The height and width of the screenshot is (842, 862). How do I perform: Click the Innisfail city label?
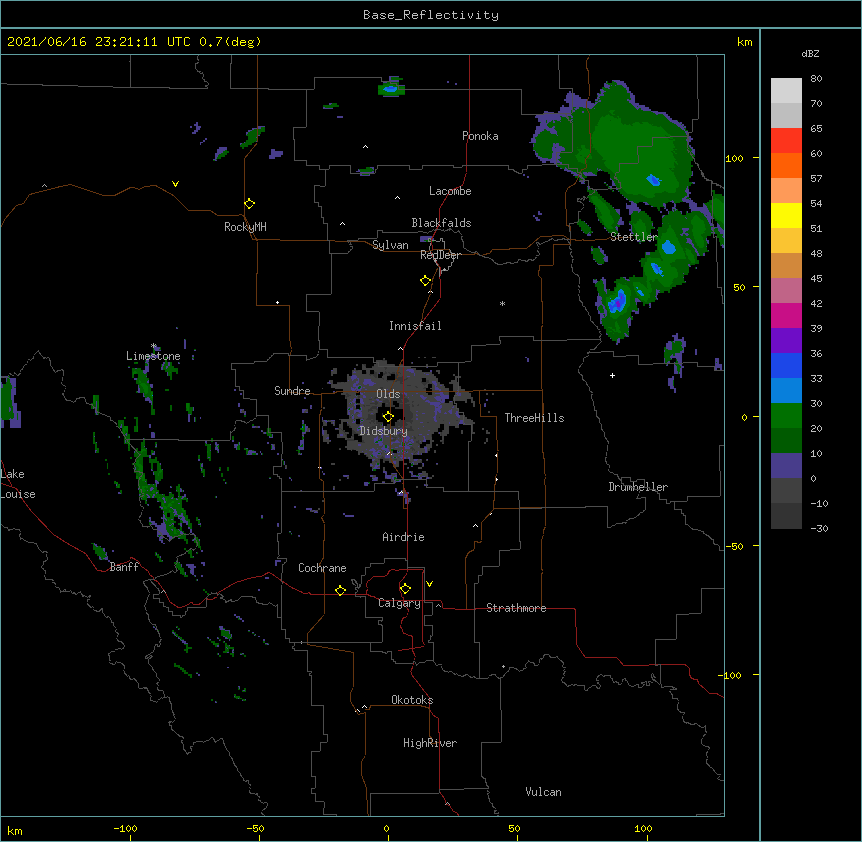tap(415, 326)
